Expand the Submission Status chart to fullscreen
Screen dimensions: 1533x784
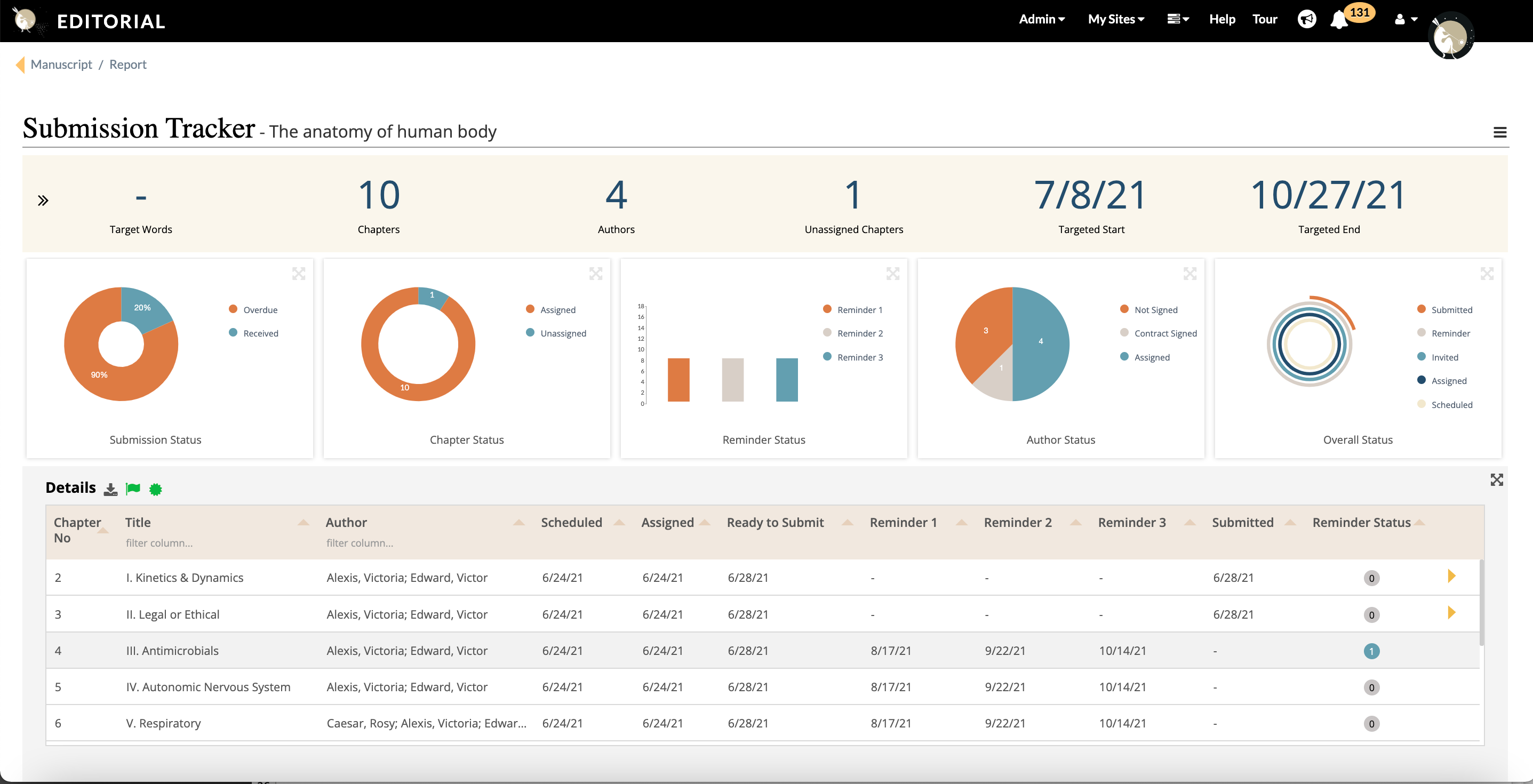pyautogui.click(x=299, y=274)
